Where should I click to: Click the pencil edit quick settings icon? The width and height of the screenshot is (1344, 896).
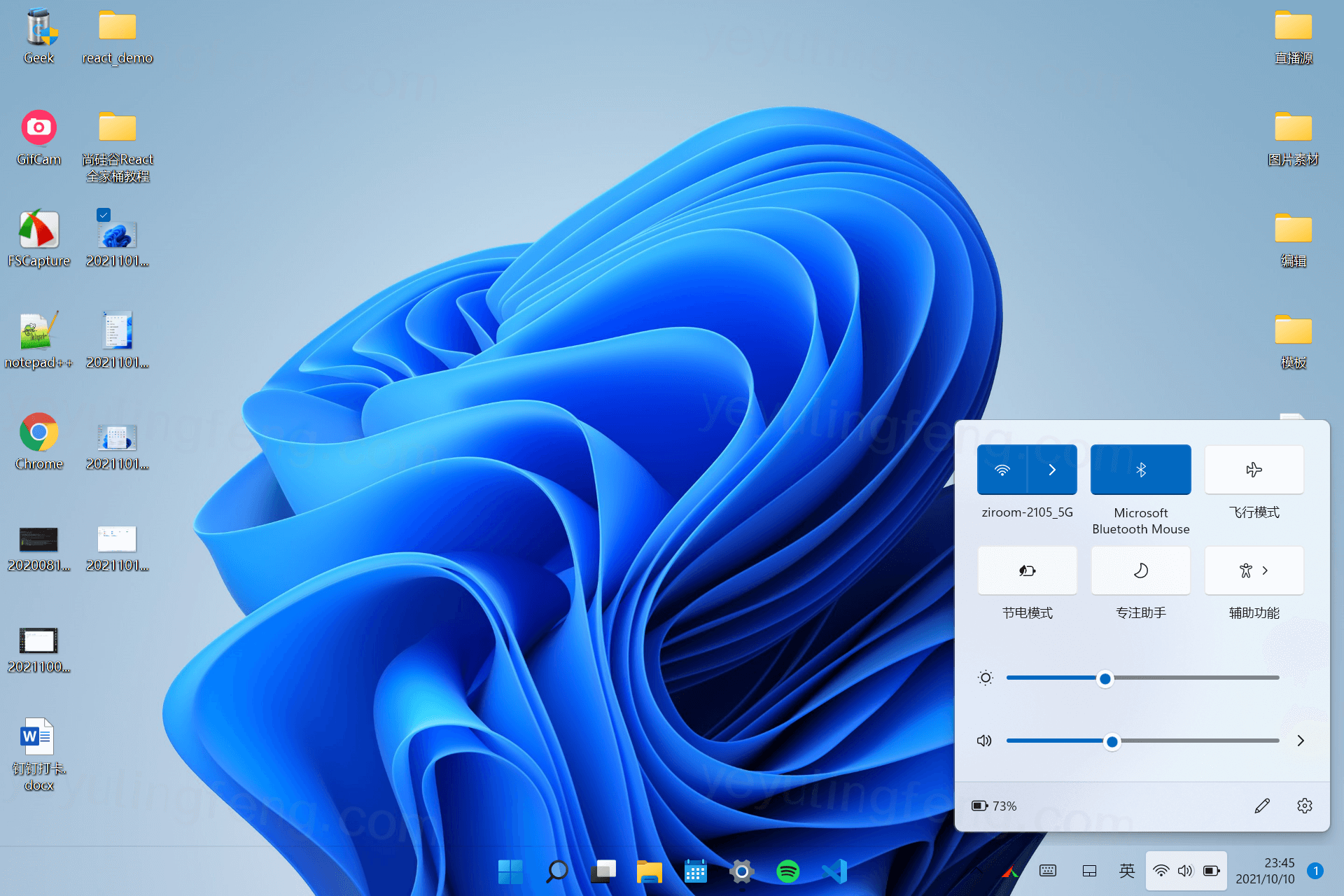[x=1261, y=806]
